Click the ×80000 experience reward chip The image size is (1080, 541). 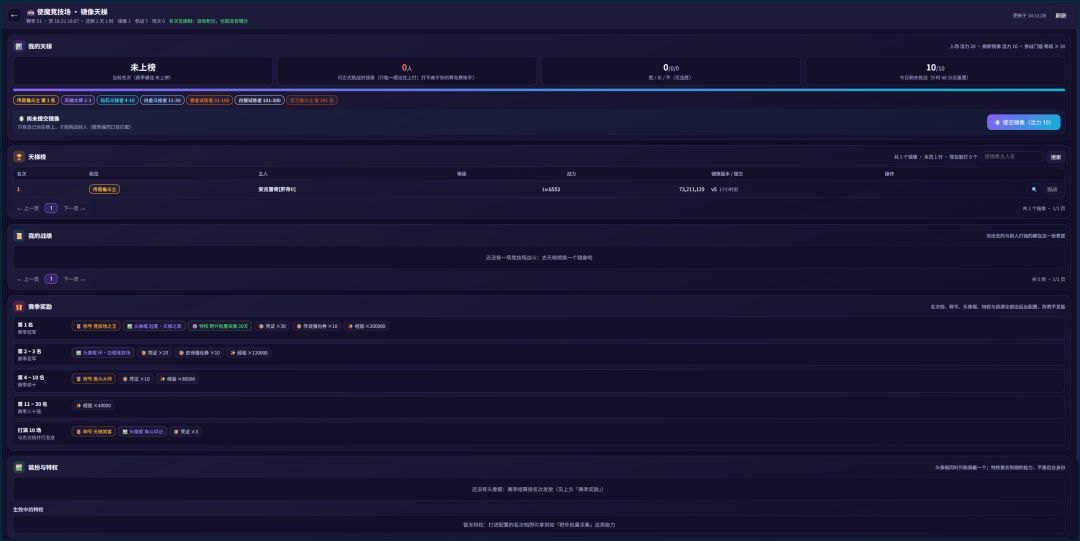[x=178, y=378]
